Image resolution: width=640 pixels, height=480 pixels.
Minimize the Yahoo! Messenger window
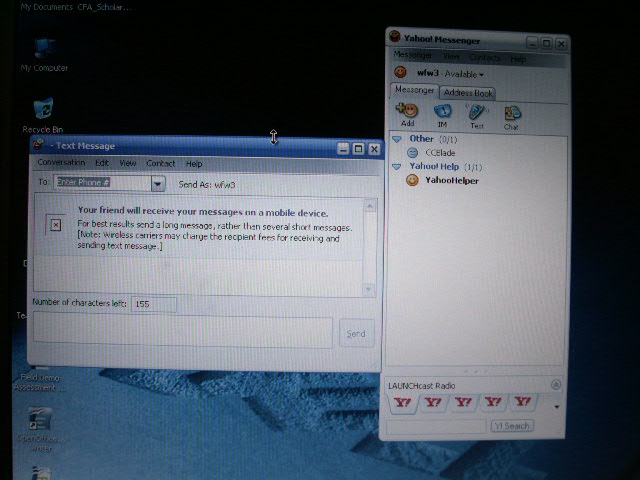pyautogui.click(x=532, y=42)
